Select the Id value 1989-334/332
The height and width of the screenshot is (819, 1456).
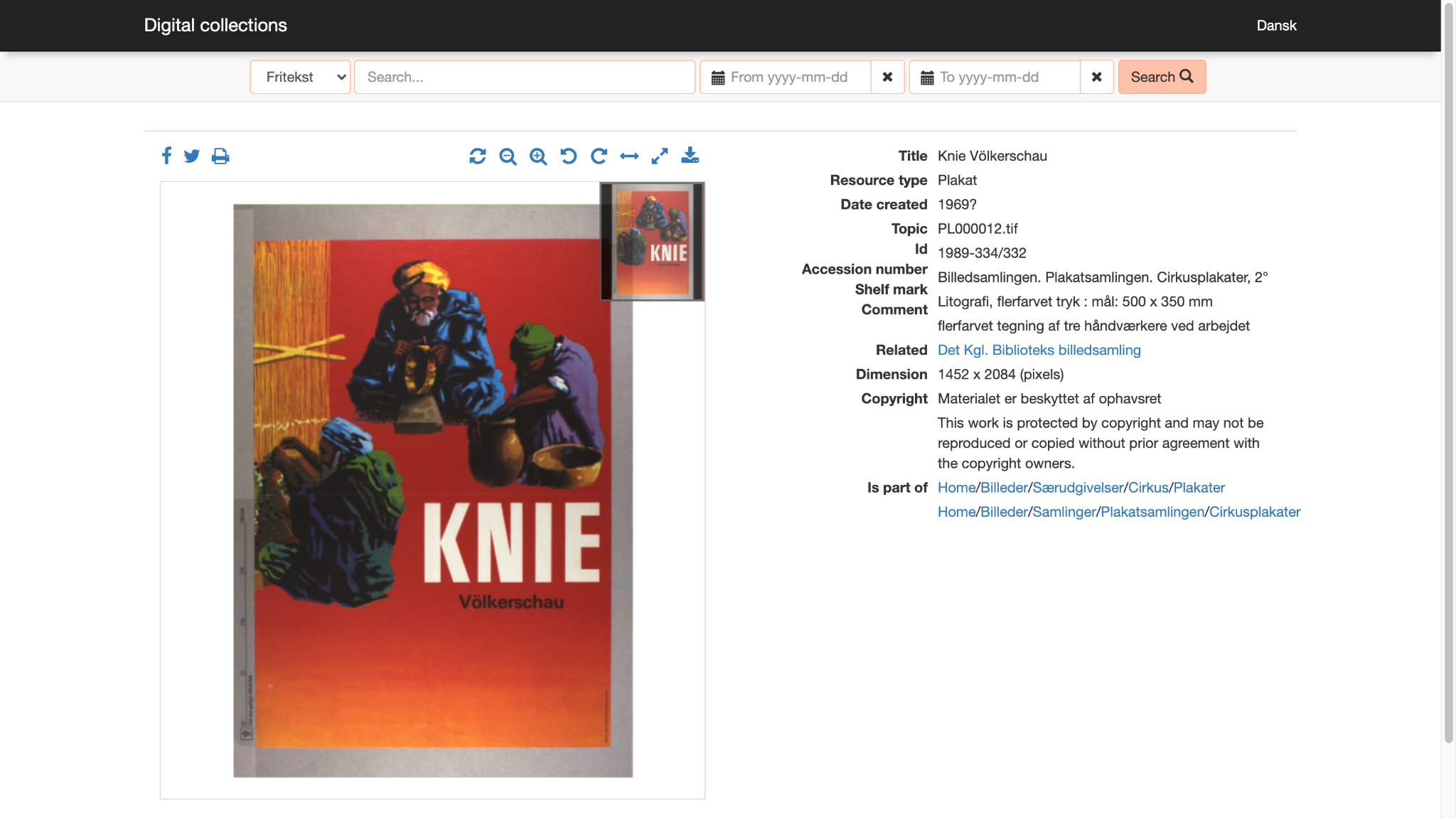(x=982, y=253)
